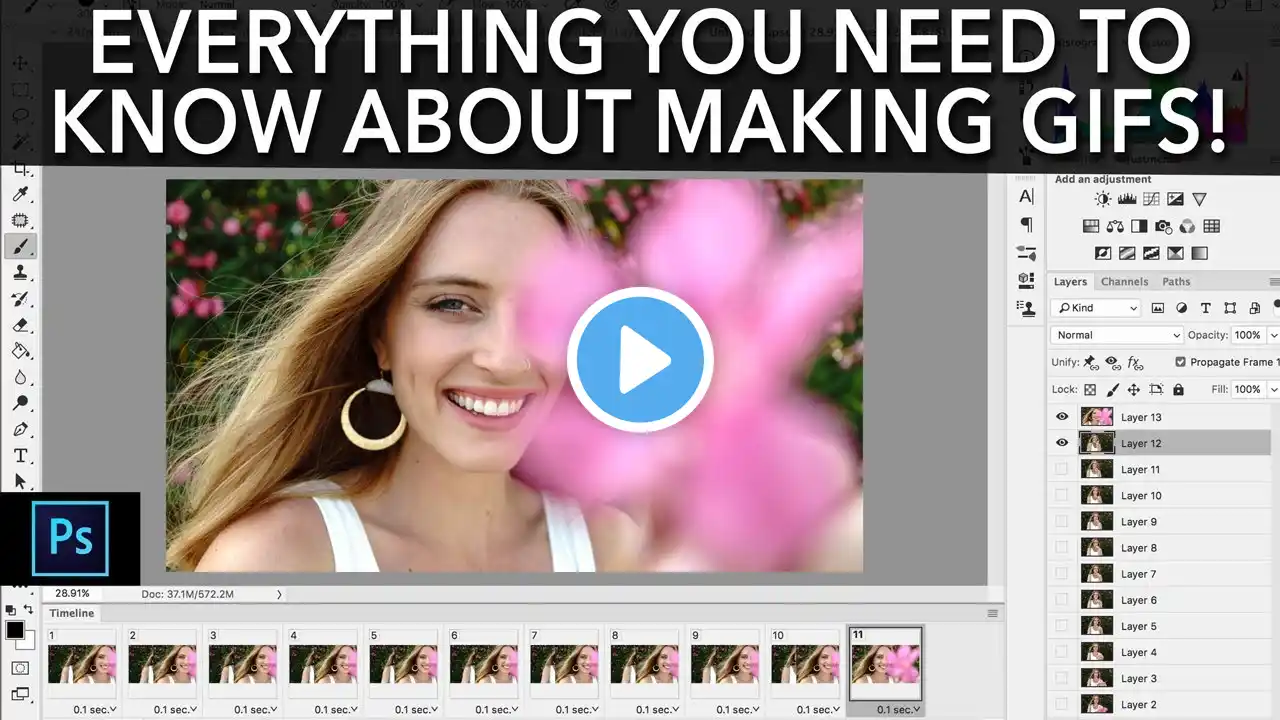Click the black foreground color swatch
This screenshot has height=720, width=1280.
tap(15, 630)
